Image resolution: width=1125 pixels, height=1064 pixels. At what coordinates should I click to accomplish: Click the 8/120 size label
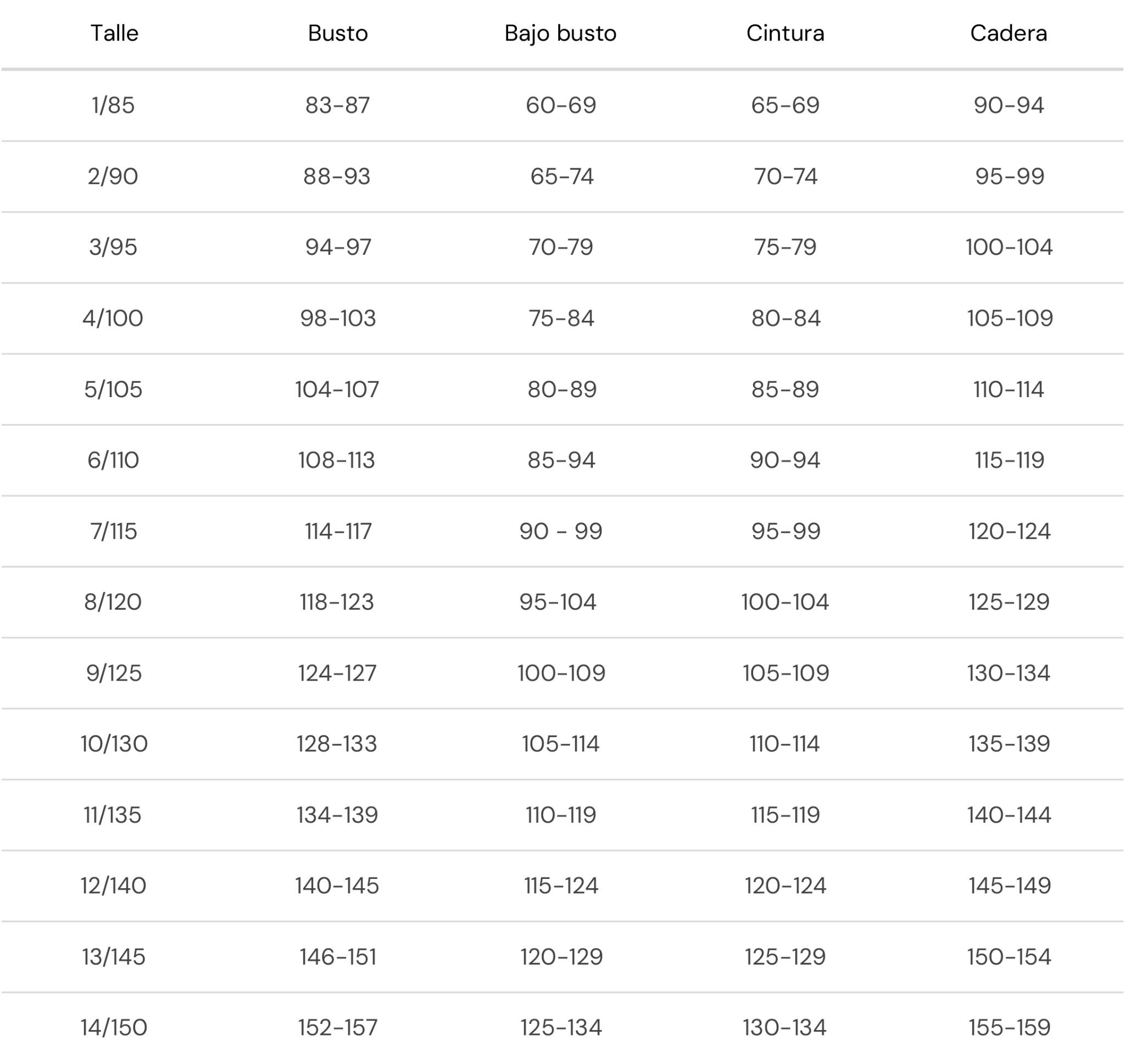click(x=113, y=601)
